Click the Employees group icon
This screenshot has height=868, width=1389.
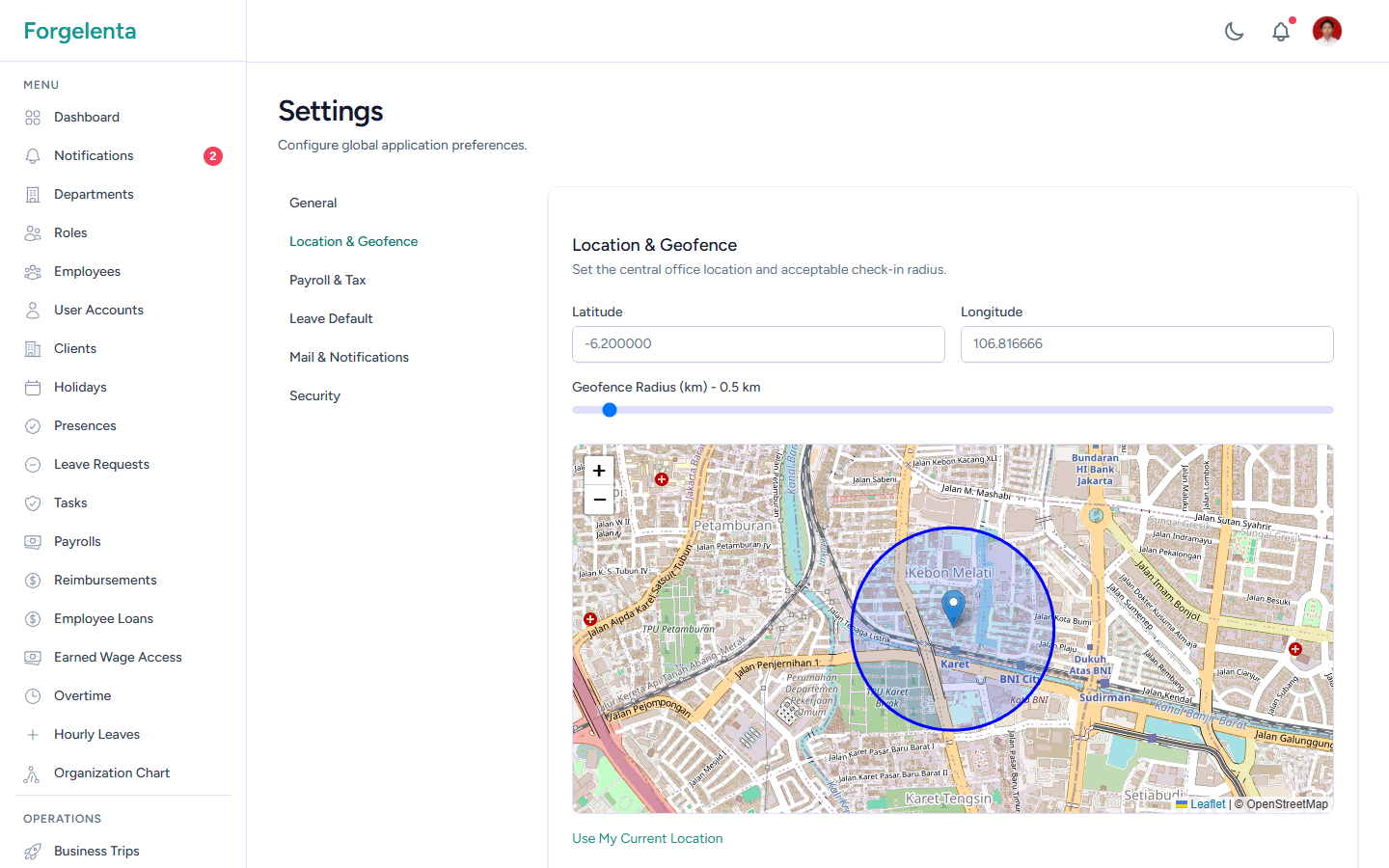point(33,272)
